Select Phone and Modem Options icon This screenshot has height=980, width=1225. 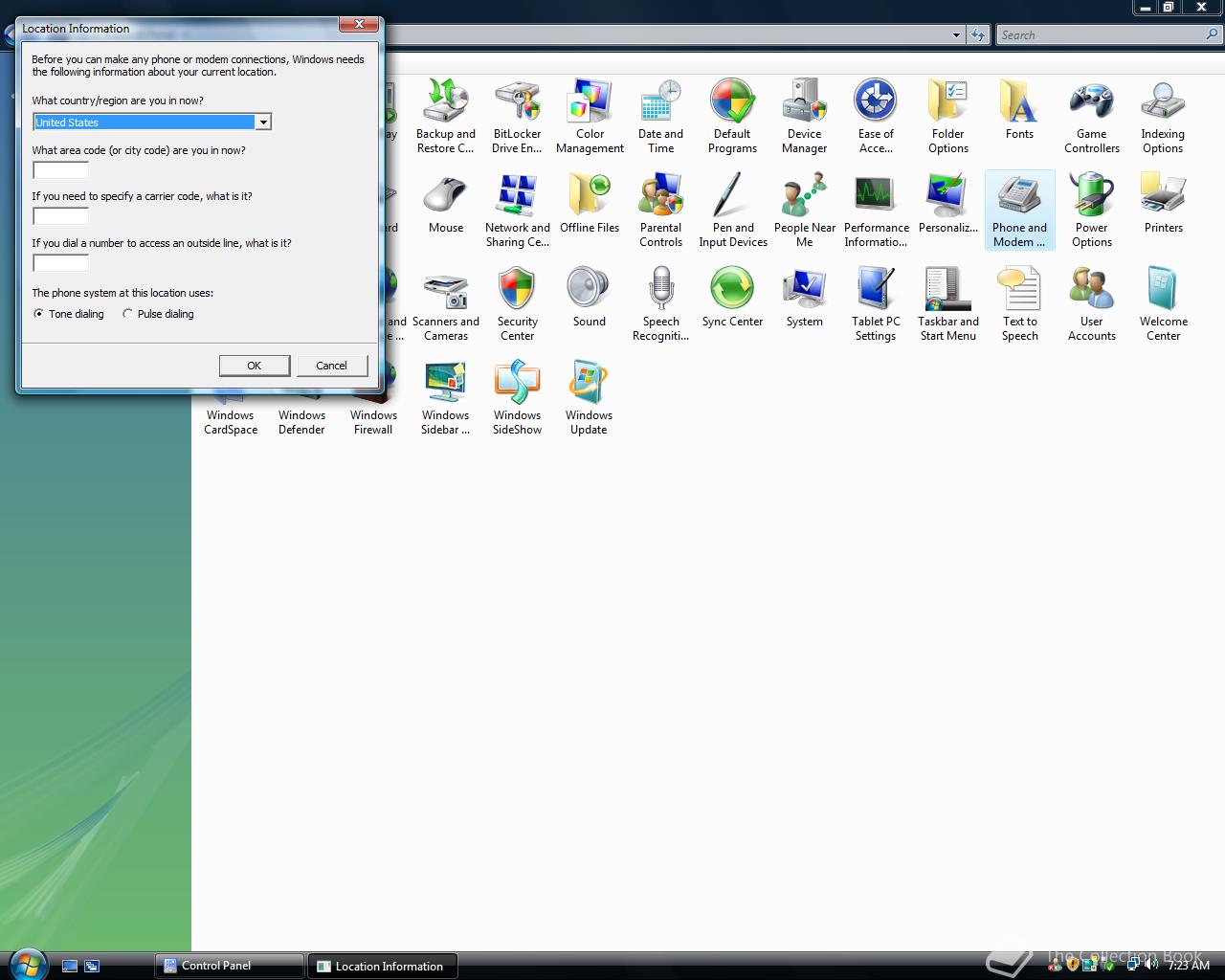[x=1019, y=211]
